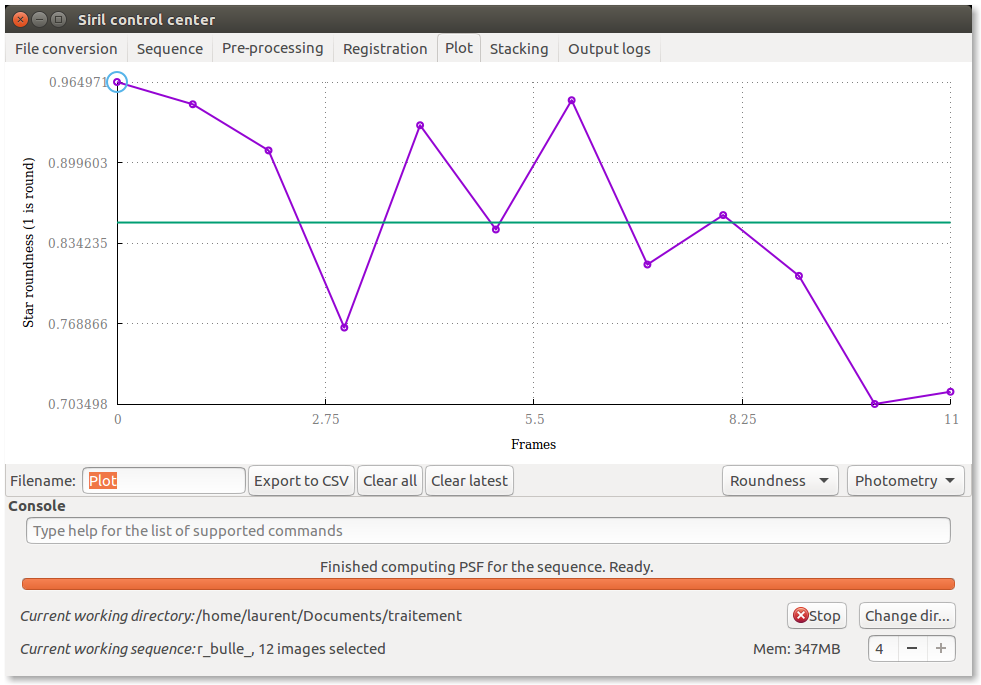This screenshot has height=685, width=981.
Task: Increase thread count with plus button
Action: tap(940, 648)
